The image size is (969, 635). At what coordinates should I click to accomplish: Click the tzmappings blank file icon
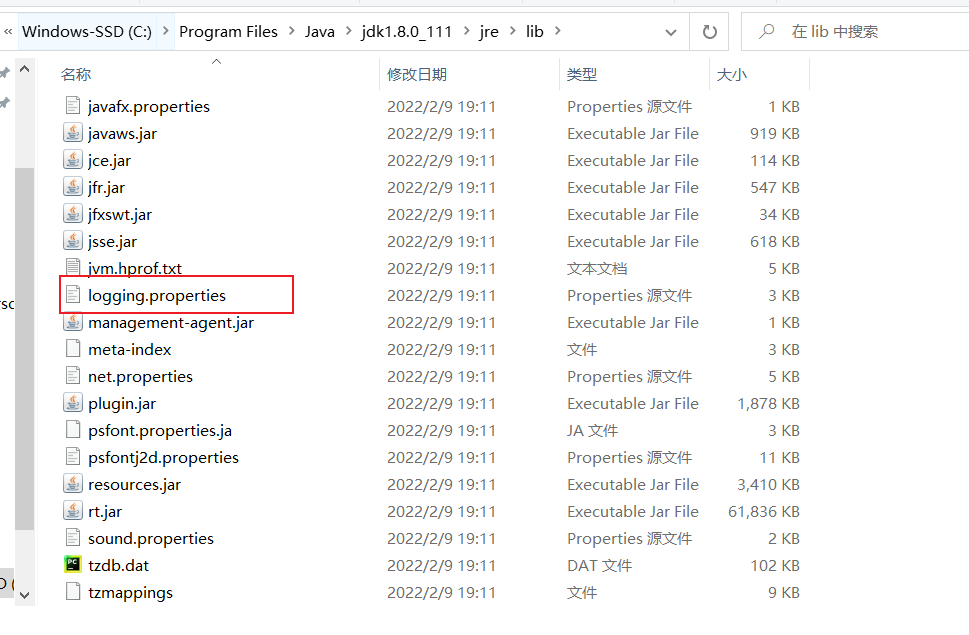pos(73,592)
